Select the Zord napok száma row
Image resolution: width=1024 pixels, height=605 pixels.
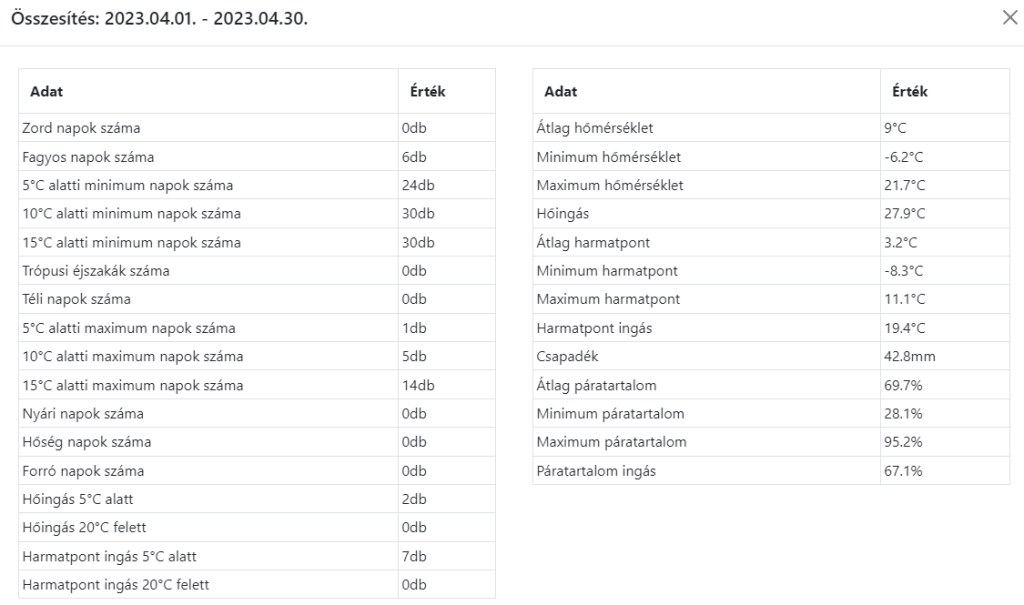[81, 128]
